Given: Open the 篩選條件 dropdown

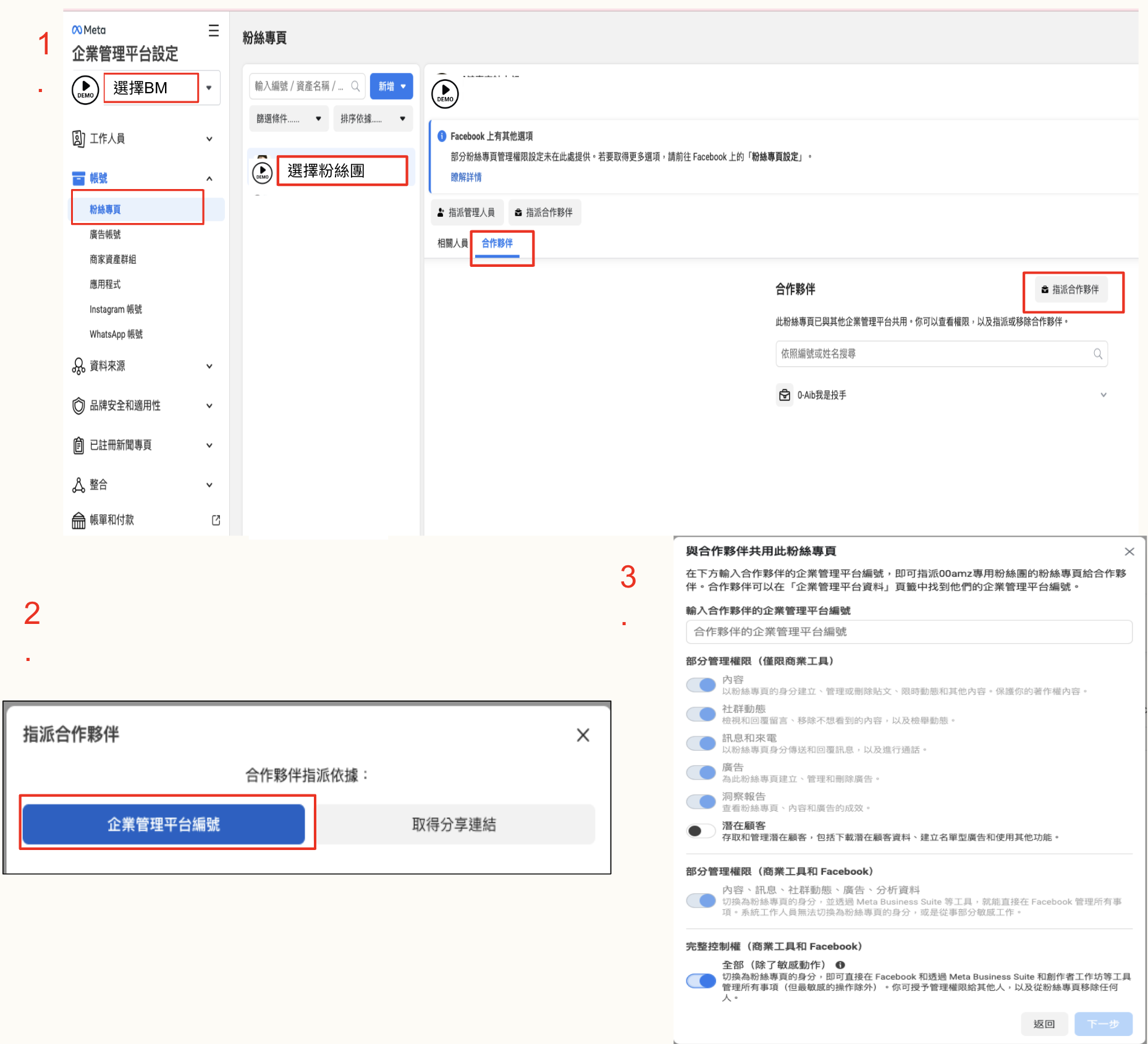Looking at the screenshot, I should 289,119.
